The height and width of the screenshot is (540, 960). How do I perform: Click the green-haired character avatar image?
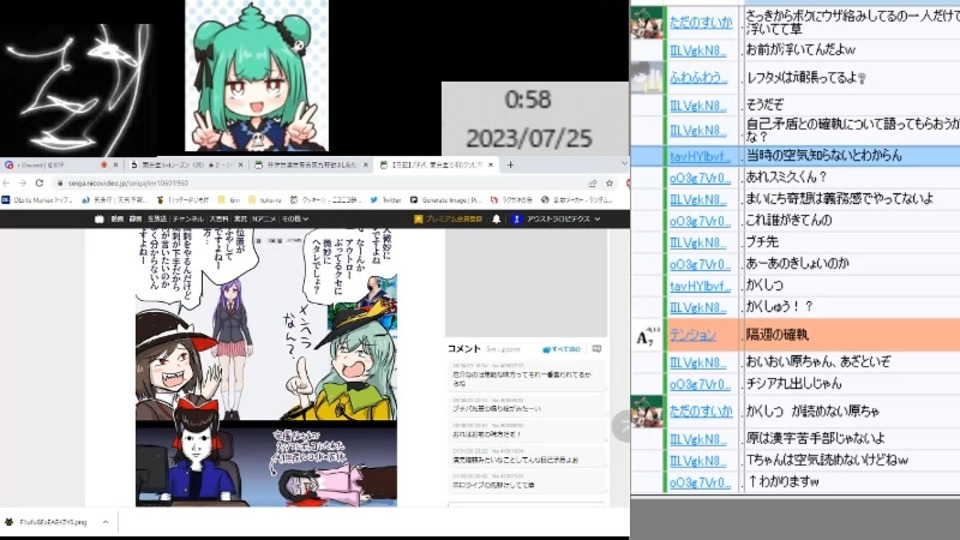(257, 76)
